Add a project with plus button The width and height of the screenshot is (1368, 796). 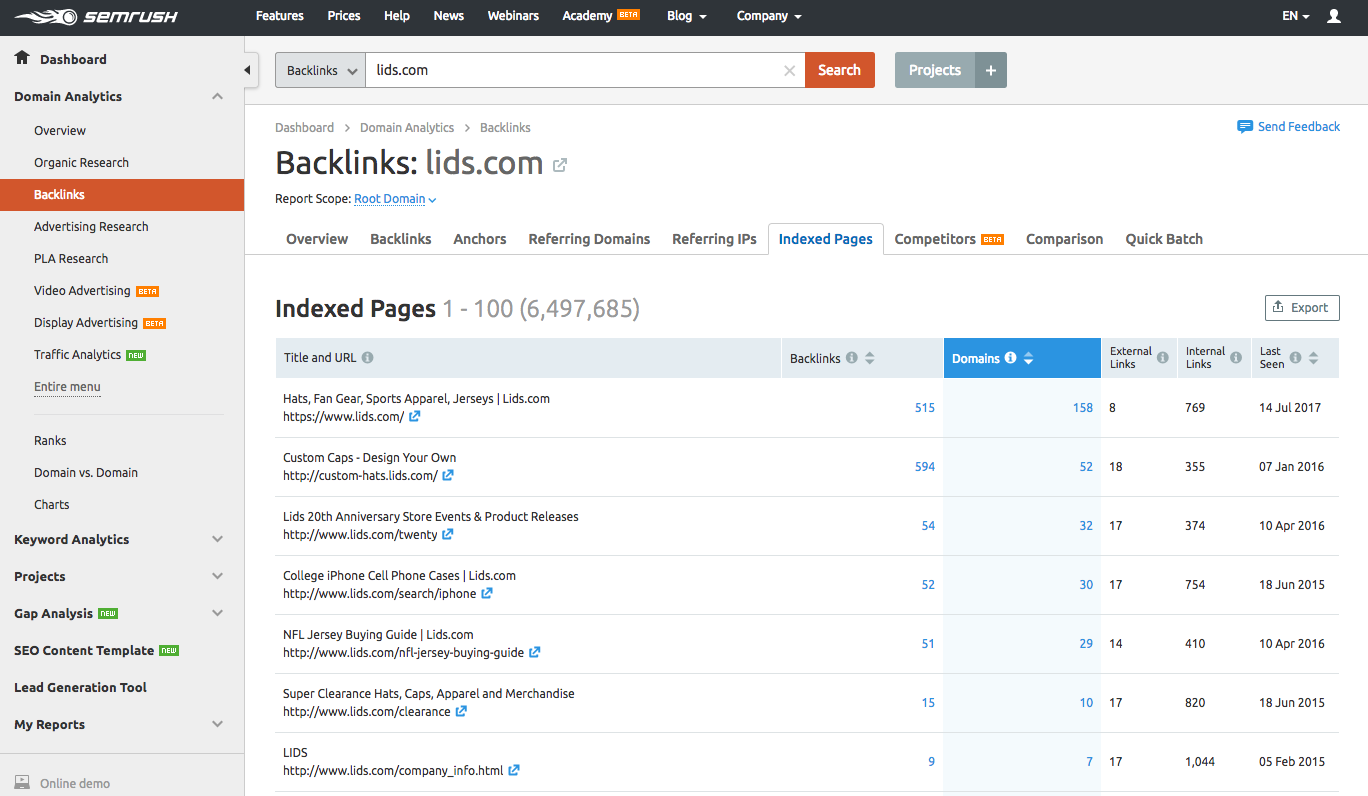(991, 70)
